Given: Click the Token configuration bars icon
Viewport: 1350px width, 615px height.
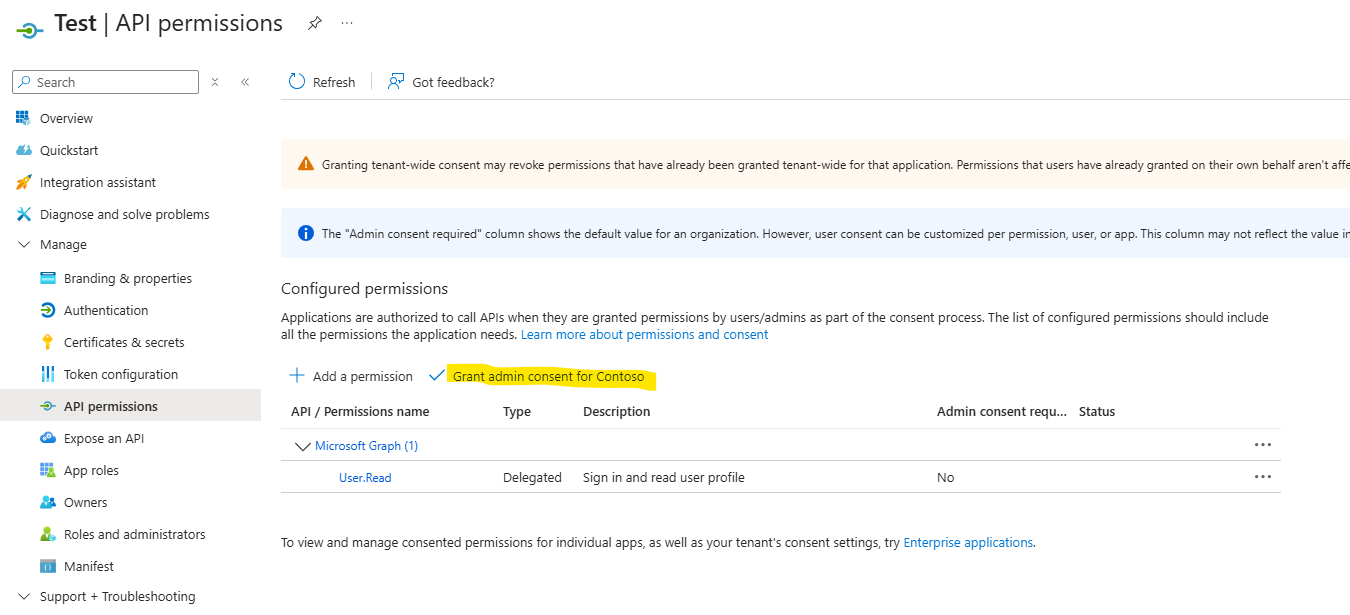Looking at the screenshot, I should [48, 374].
